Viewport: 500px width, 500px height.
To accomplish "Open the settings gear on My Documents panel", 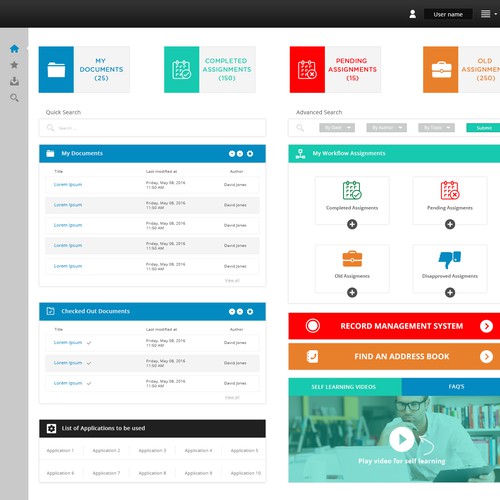I will pos(250,154).
